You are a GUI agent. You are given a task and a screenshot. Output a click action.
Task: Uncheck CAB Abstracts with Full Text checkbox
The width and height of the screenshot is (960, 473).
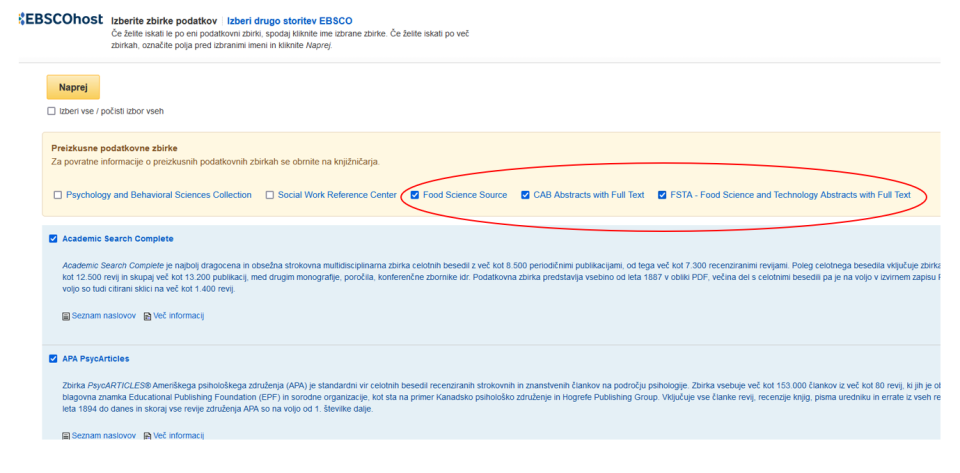pos(525,195)
